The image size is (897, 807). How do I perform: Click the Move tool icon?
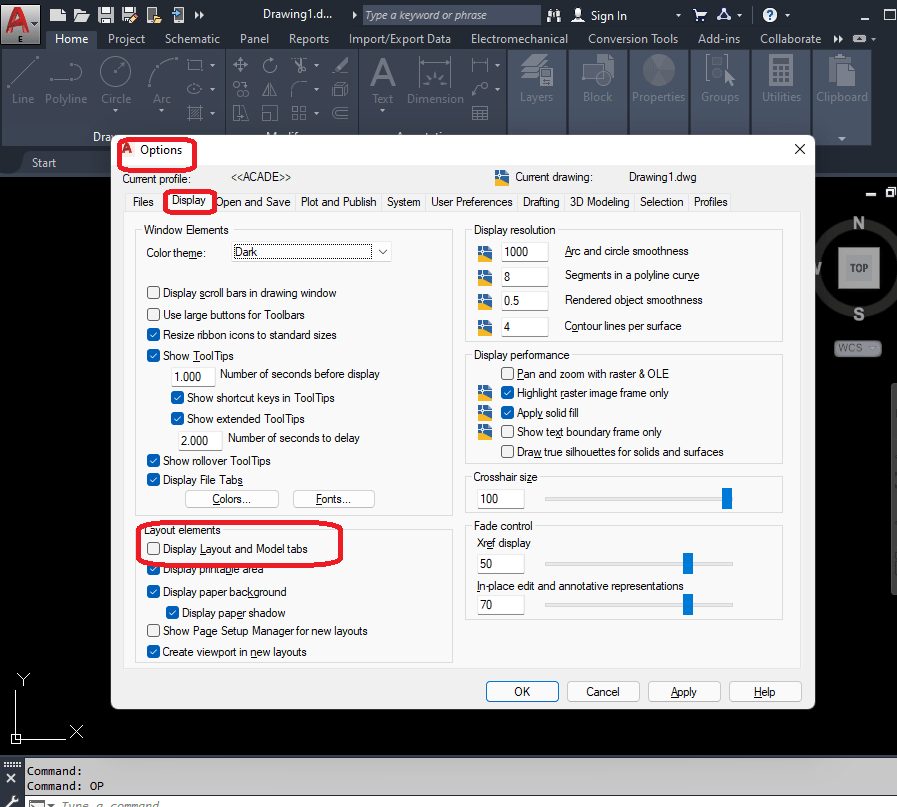240,65
